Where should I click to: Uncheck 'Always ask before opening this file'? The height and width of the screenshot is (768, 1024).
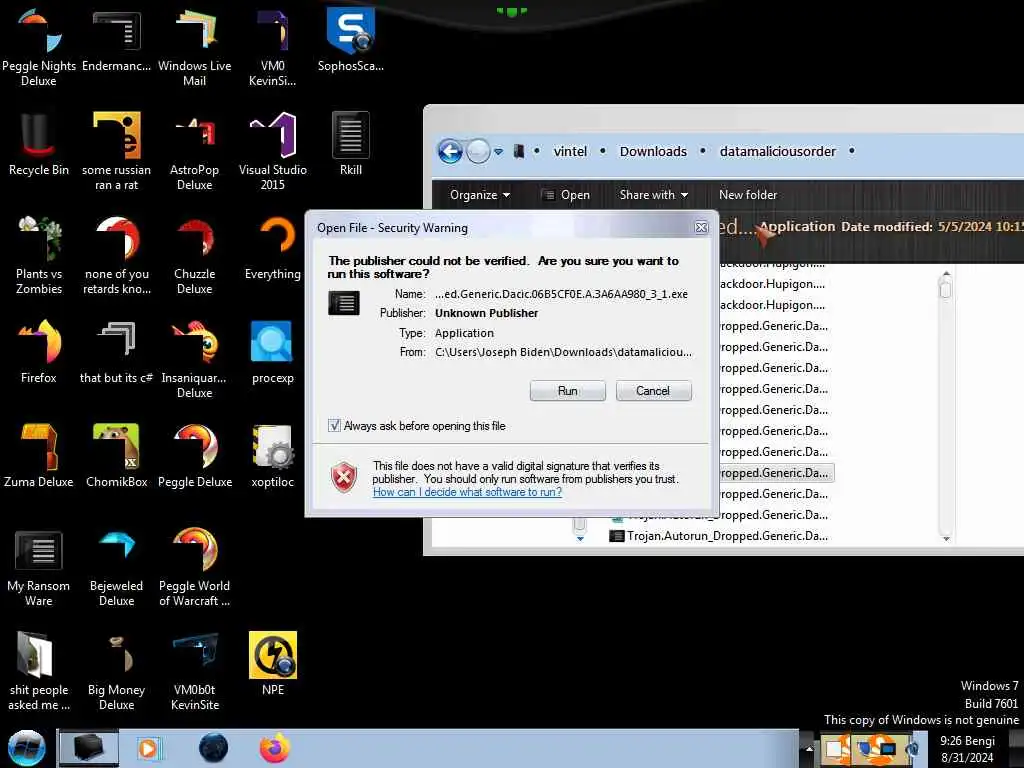point(334,426)
